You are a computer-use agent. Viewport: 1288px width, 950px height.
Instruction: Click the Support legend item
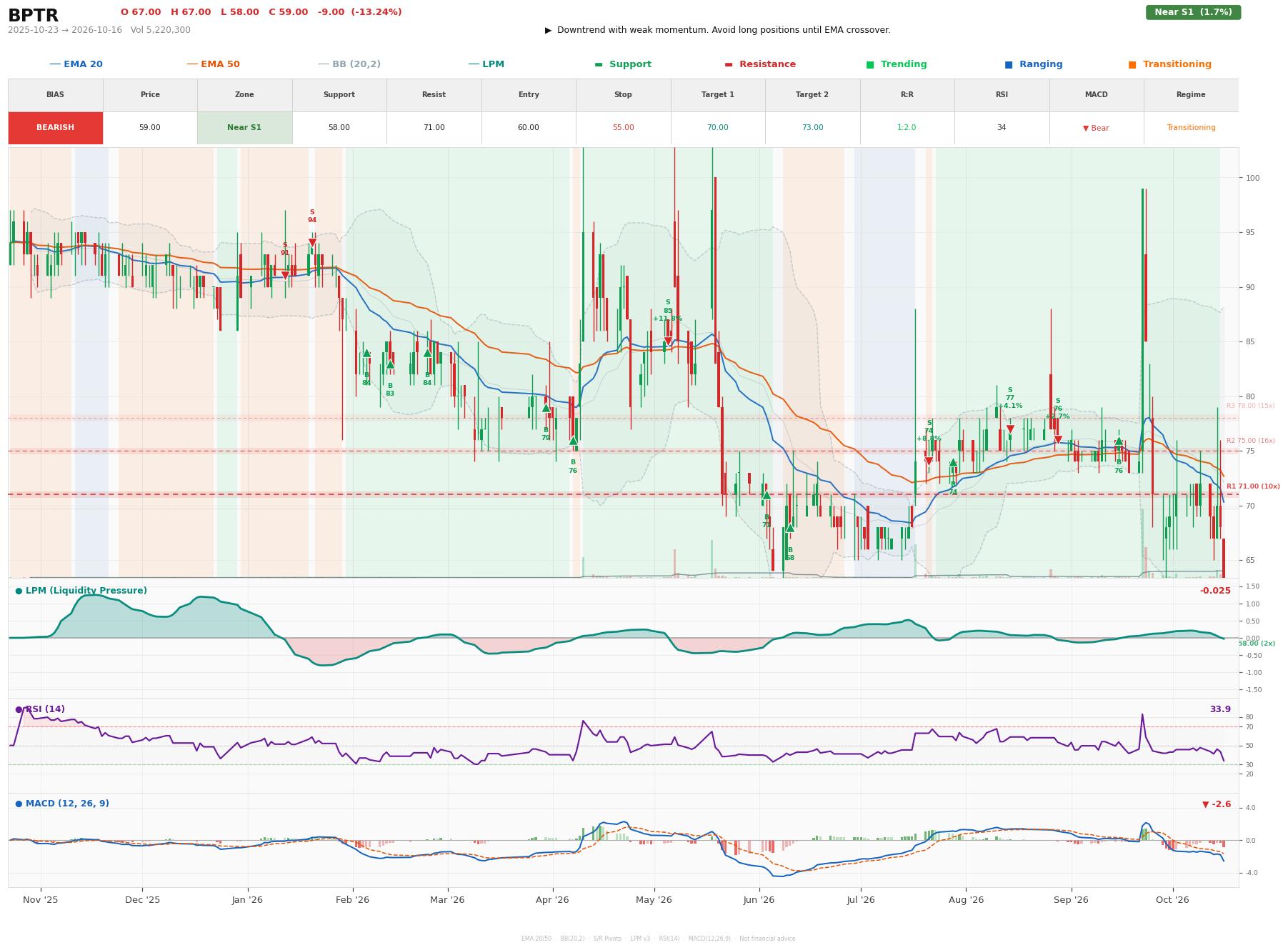623,64
